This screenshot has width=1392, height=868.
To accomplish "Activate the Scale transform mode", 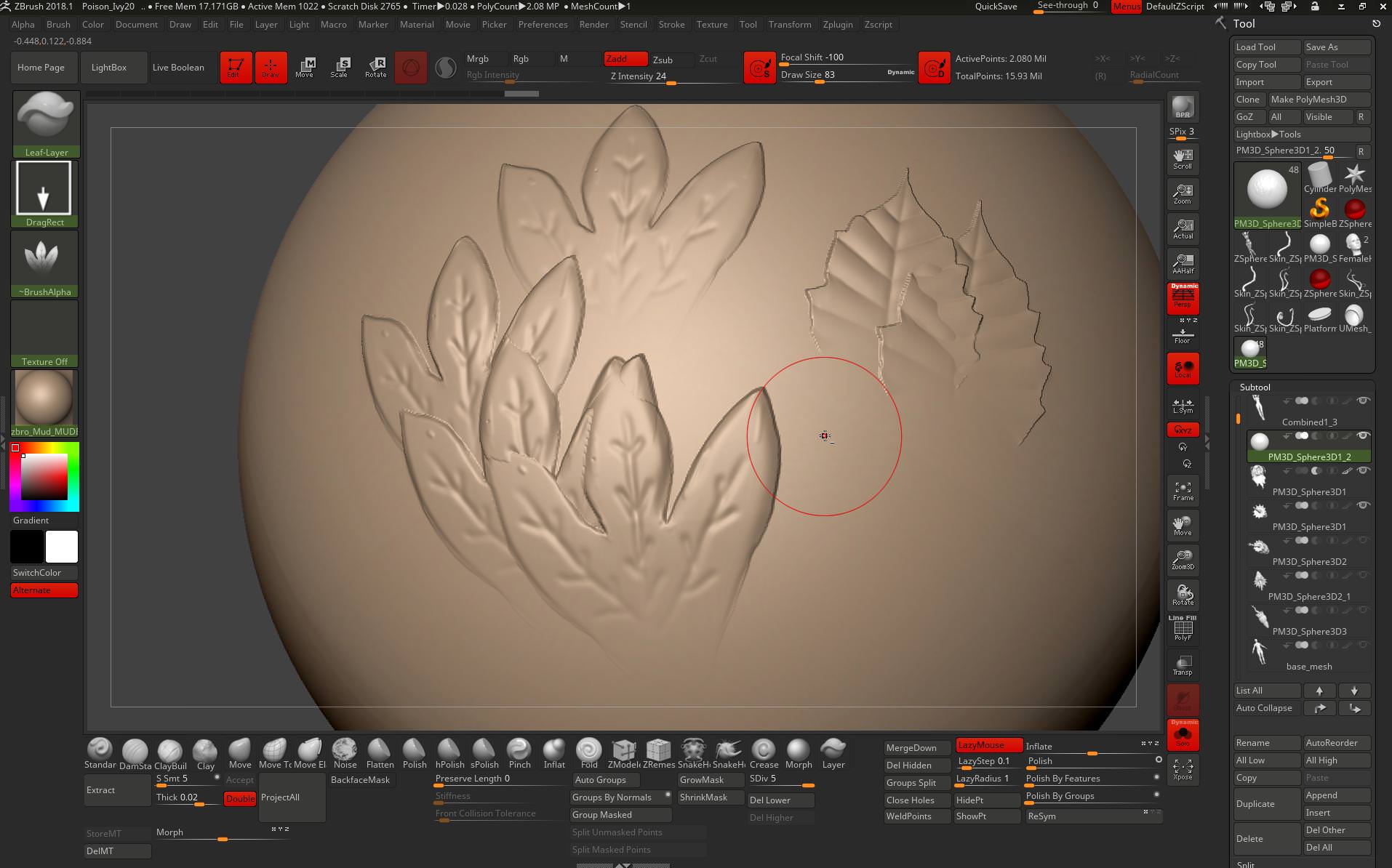I will [340, 67].
